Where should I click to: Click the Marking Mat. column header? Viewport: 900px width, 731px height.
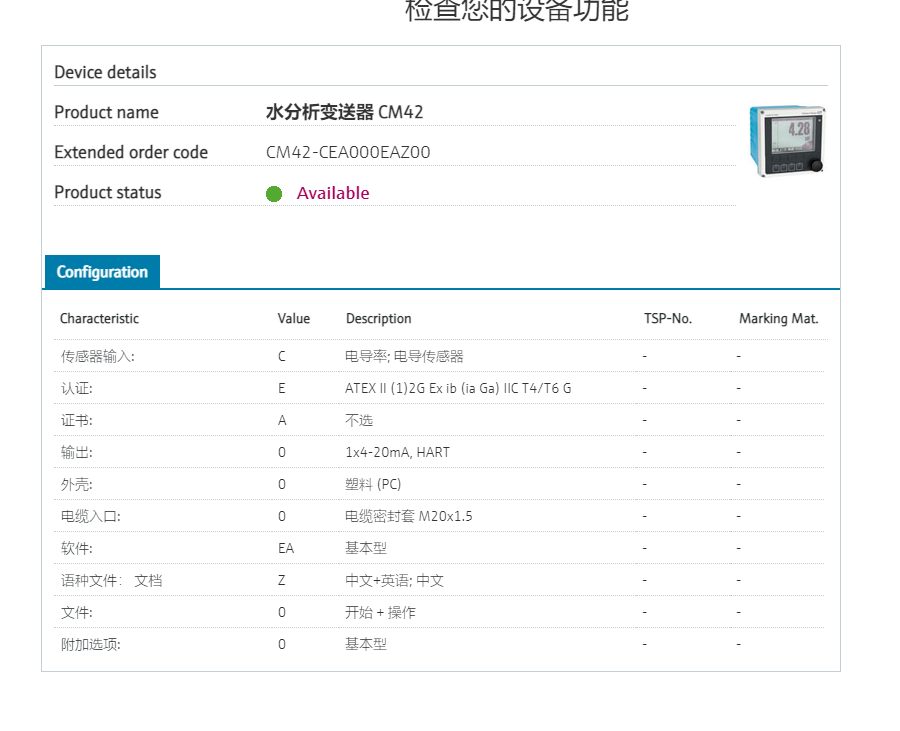coord(778,318)
